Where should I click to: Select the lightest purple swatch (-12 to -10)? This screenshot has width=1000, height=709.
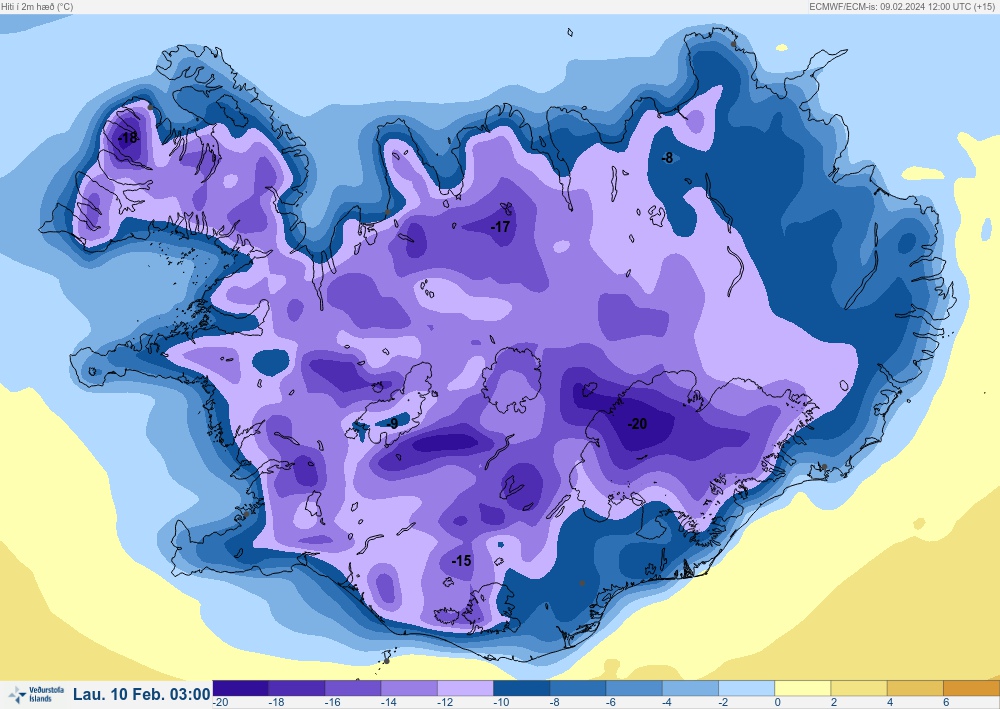[x=465, y=688]
